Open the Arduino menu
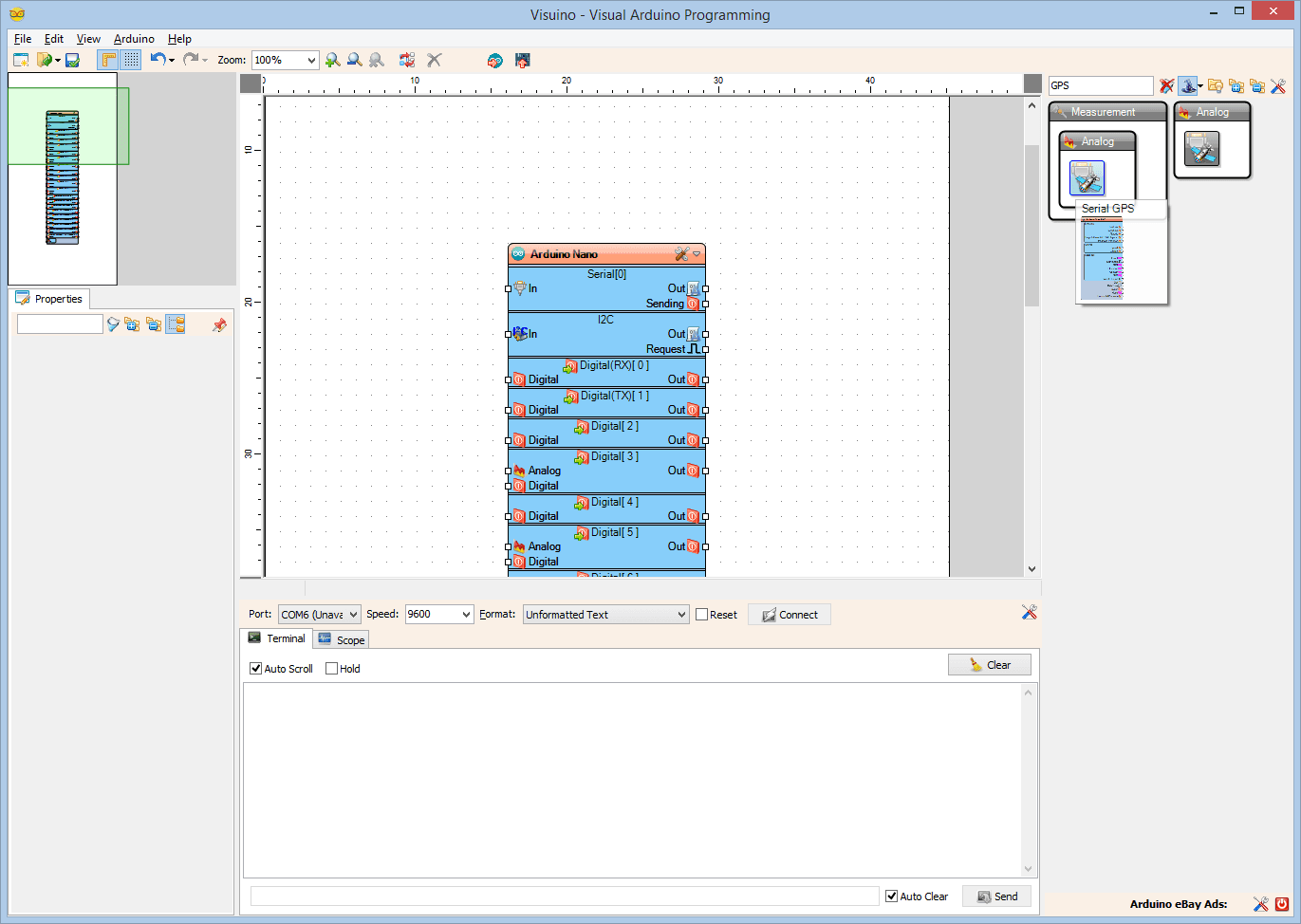This screenshot has height=924, width=1301. pyautogui.click(x=133, y=39)
